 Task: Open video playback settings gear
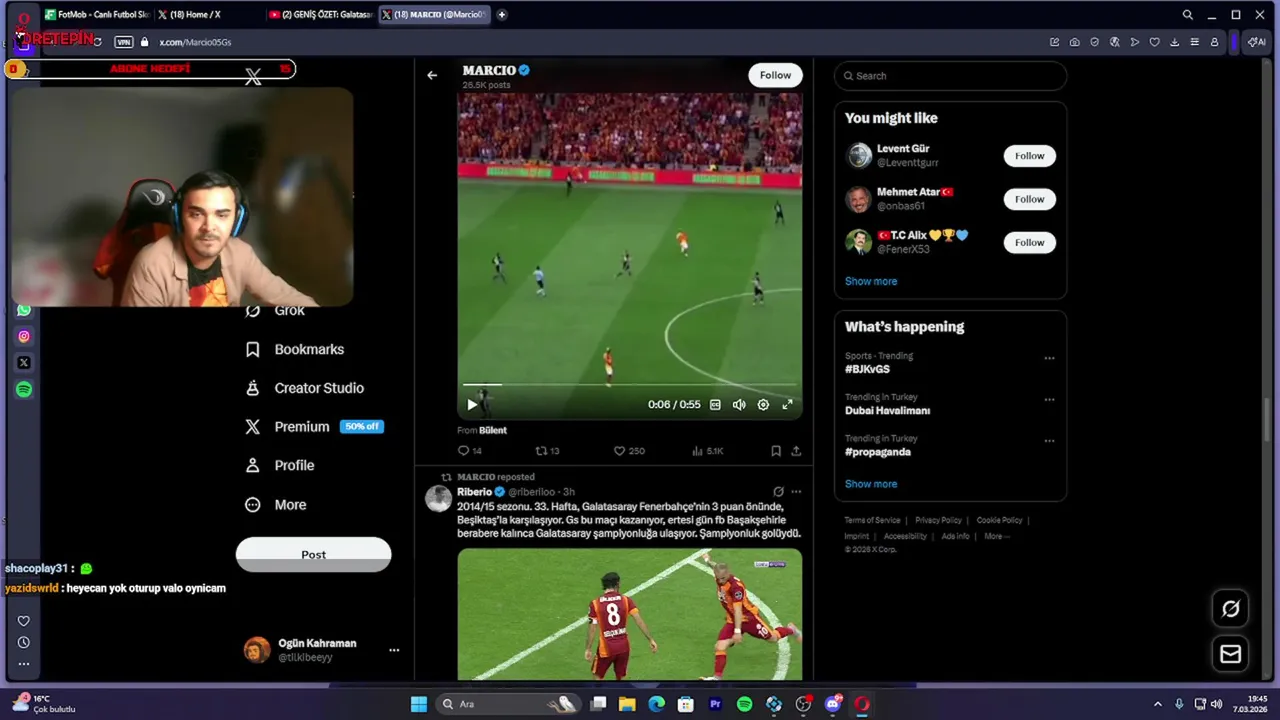763,405
